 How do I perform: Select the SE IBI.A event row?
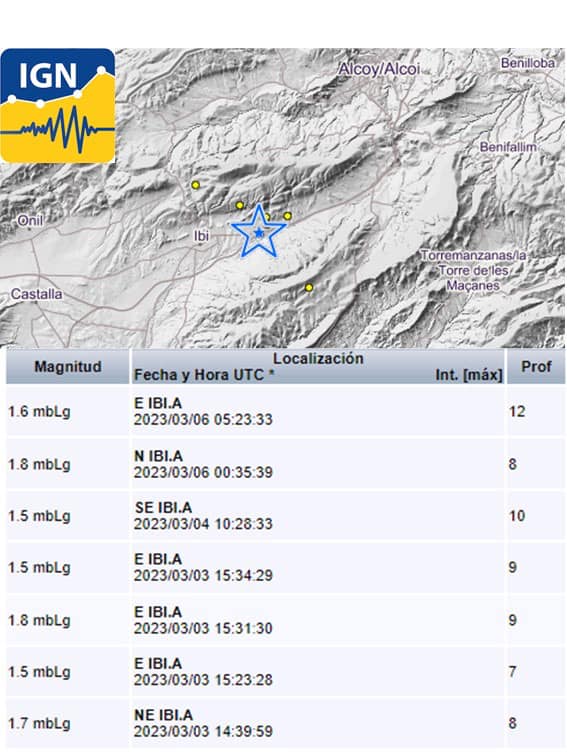coord(284,515)
